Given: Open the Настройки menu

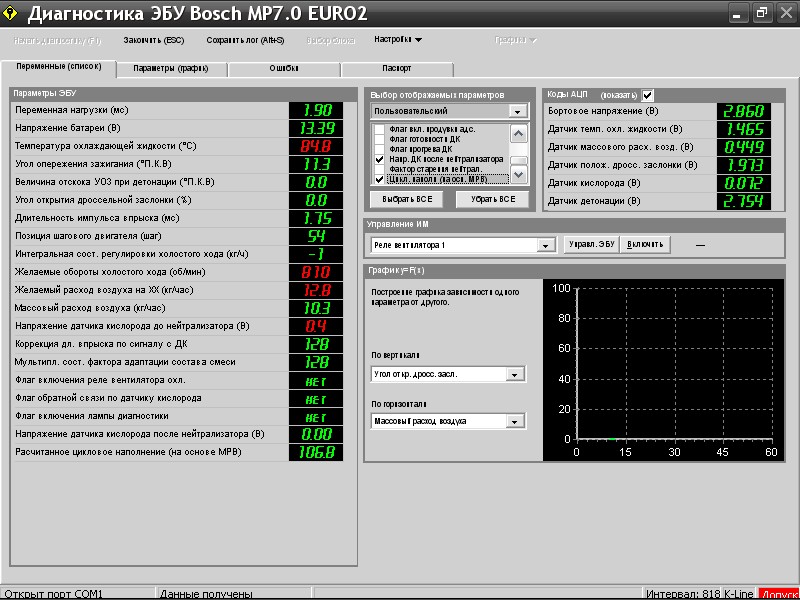Looking at the screenshot, I should [398, 39].
